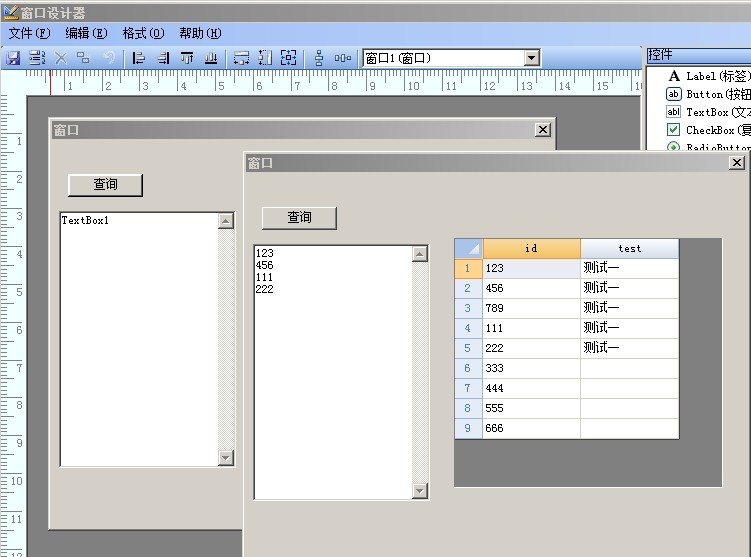The height and width of the screenshot is (557, 751).
Task: Click the equal horizontal spacing icon
Action: click(343, 58)
